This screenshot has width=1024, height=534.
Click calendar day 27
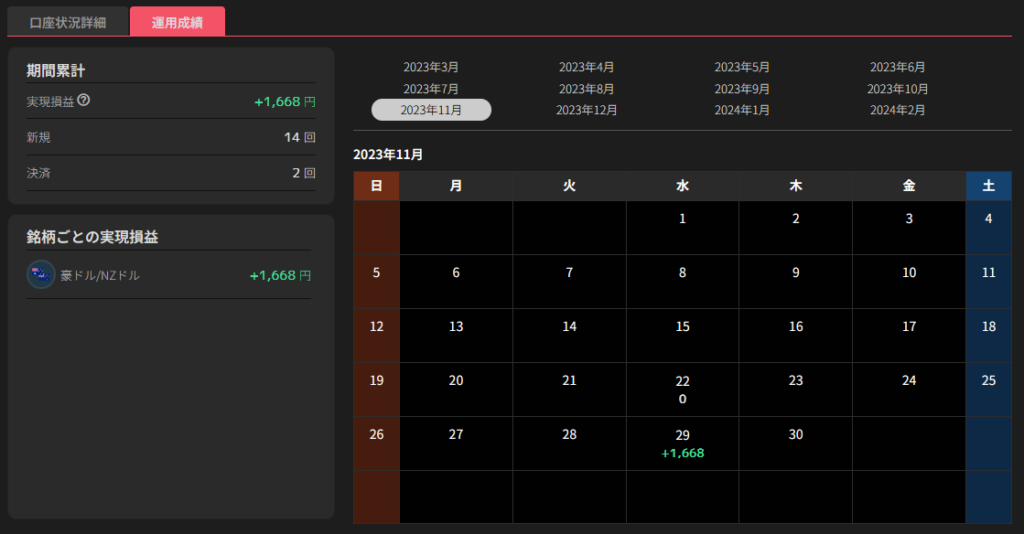(x=456, y=444)
